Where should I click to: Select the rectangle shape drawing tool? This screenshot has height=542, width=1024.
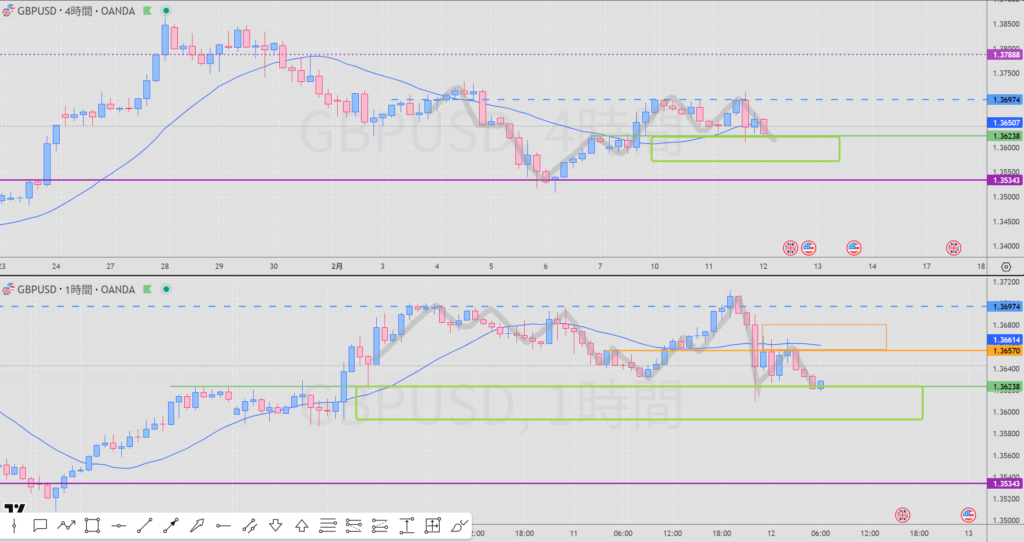pyautogui.click(x=92, y=524)
